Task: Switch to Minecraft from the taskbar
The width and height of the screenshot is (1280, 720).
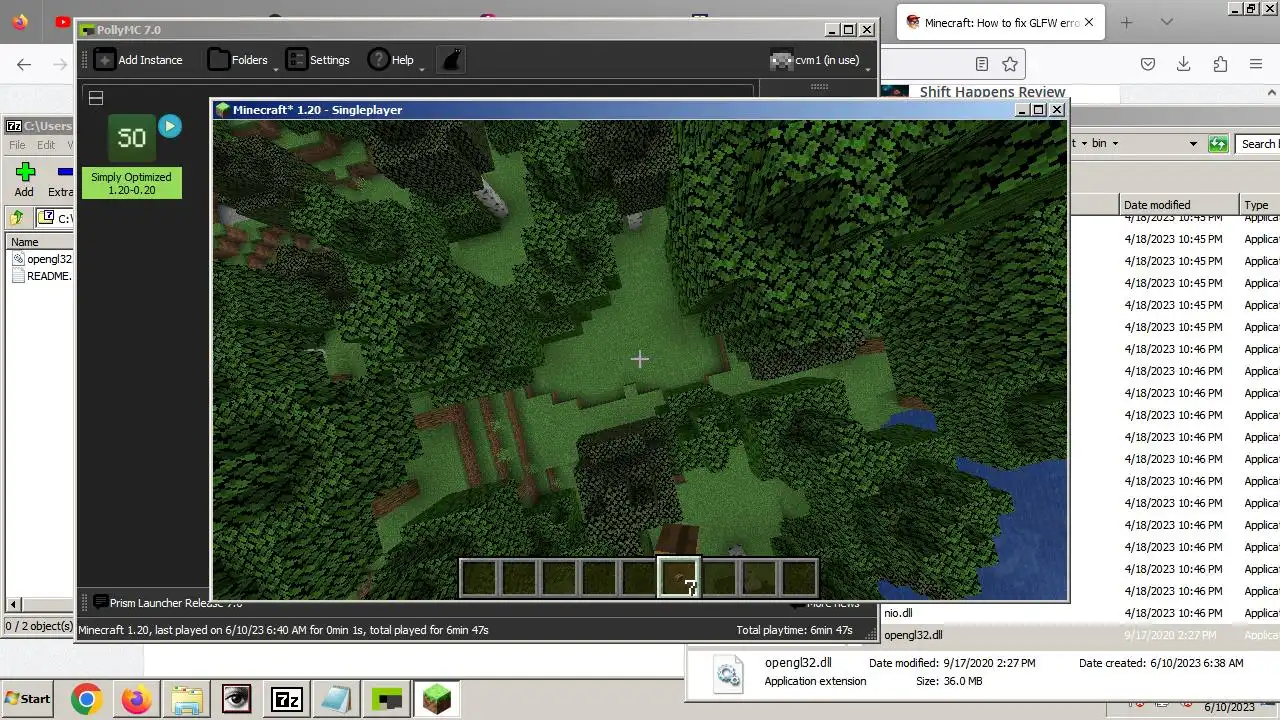Action: [x=436, y=699]
